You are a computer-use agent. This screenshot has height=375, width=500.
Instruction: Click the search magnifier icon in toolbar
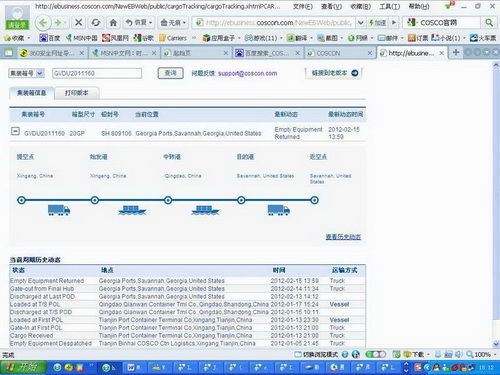[x=489, y=23]
